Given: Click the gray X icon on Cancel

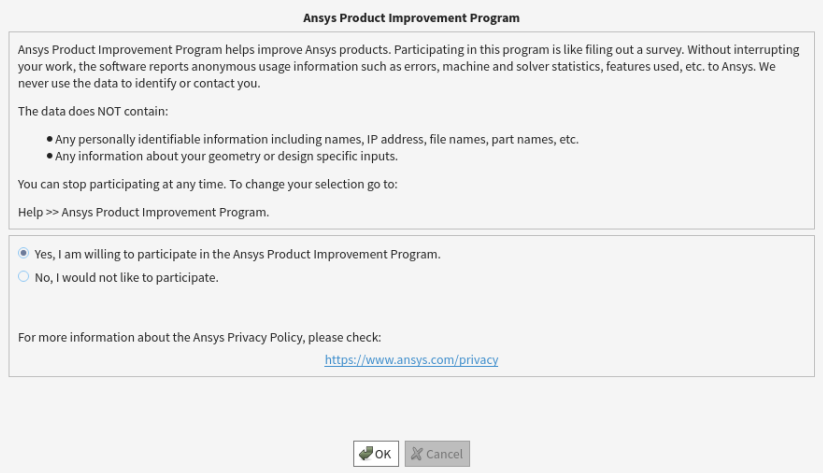Looking at the screenshot, I should (417, 454).
